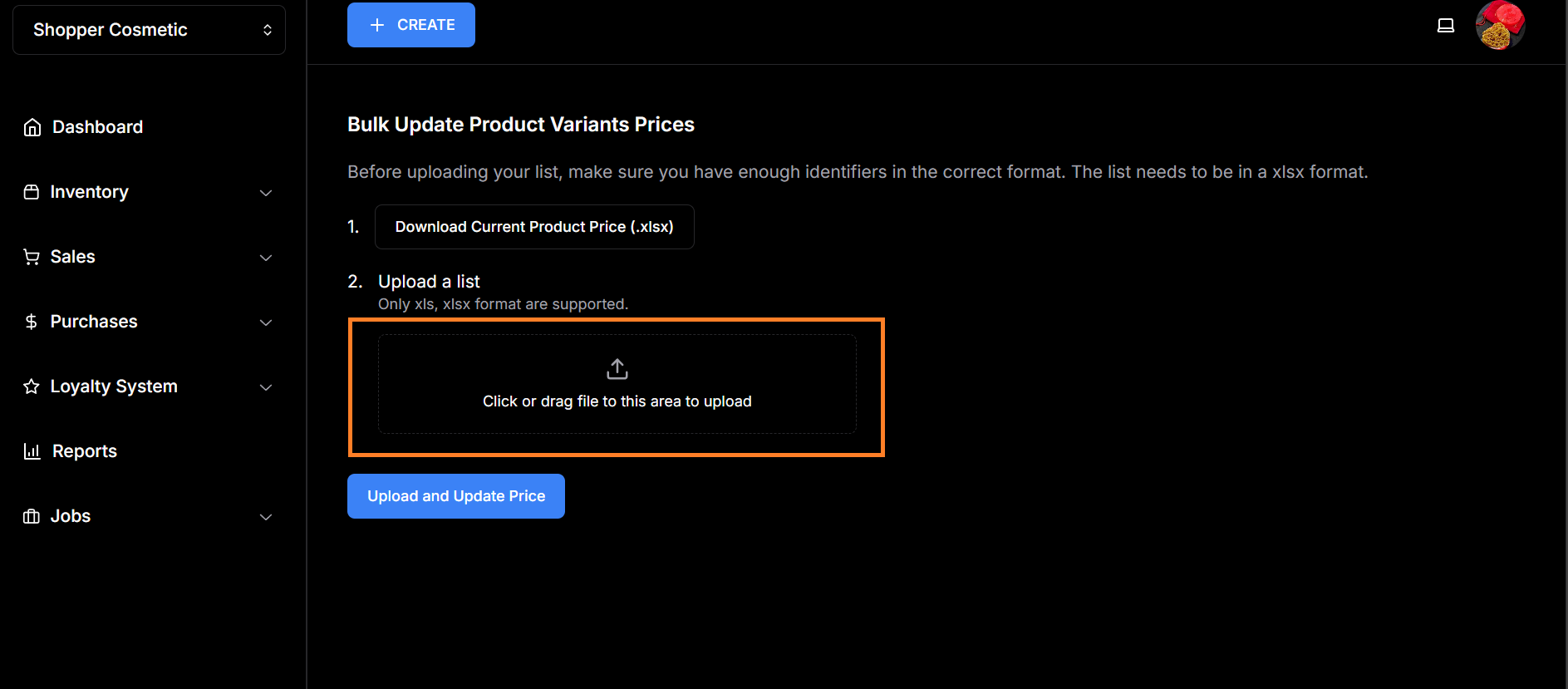The height and width of the screenshot is (689, 1568).
Task: Expand the Purchases section arrow
Action: (266, 322)
